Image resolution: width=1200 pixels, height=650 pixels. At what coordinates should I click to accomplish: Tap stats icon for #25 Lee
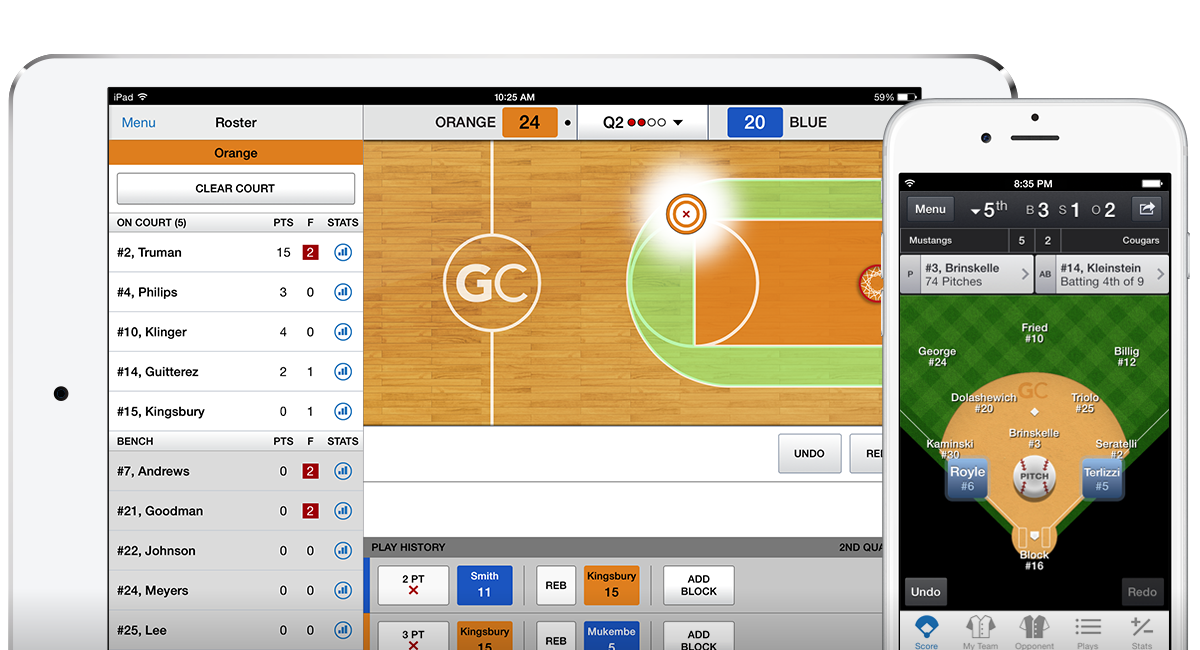(342, 630)
